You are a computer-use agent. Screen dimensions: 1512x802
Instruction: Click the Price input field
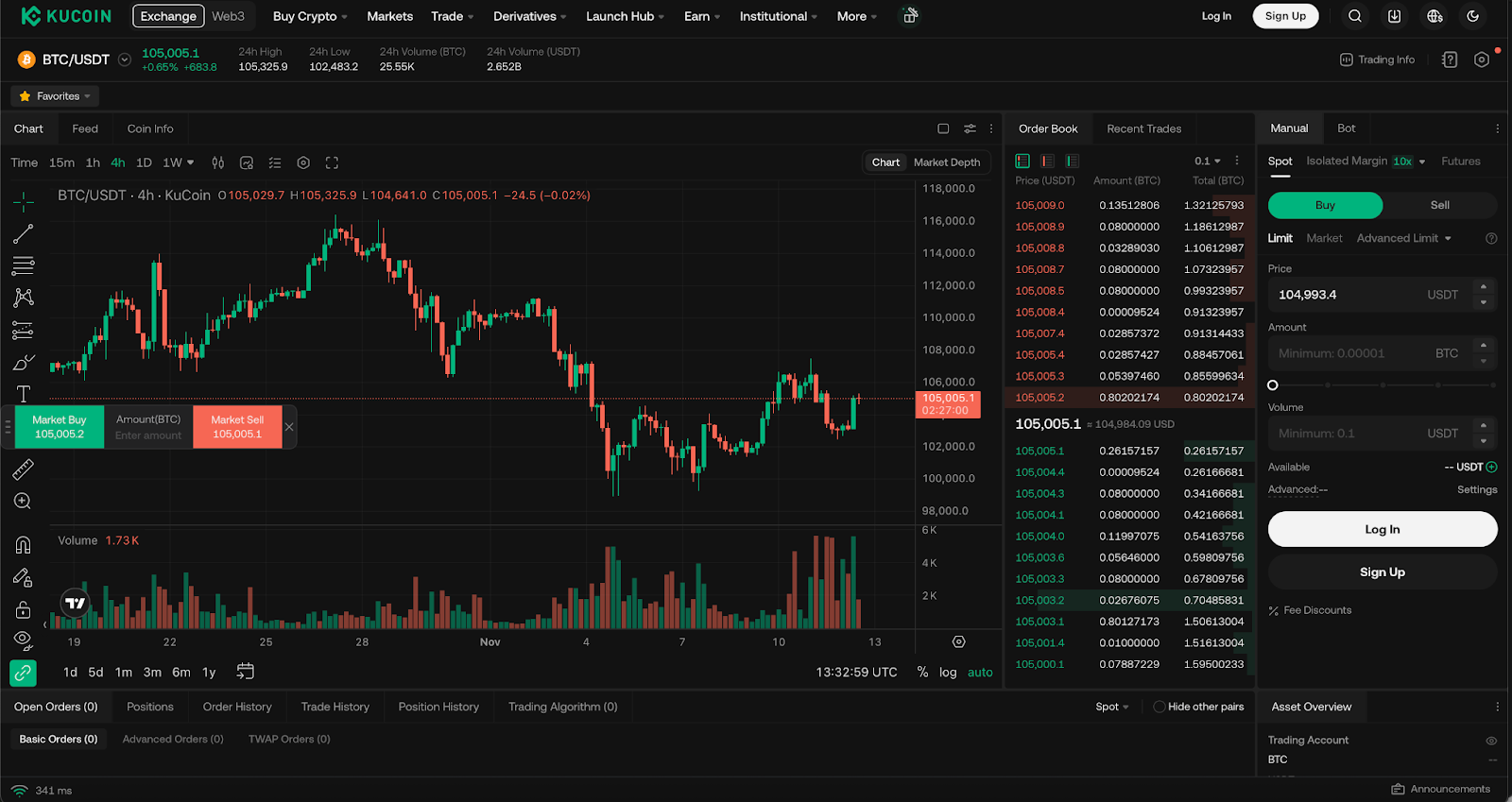(x=1347, y=295)
